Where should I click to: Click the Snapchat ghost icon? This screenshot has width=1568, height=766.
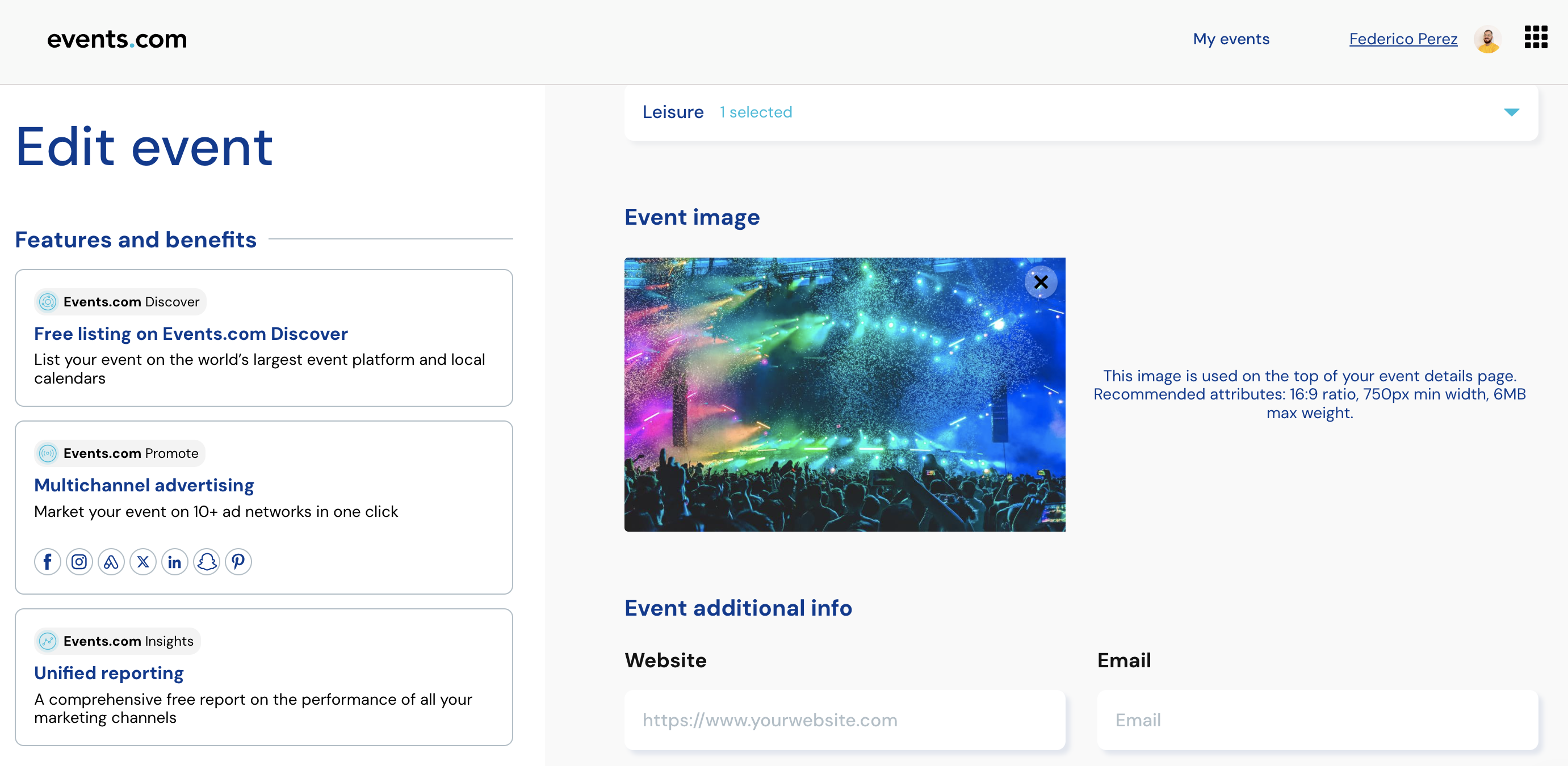coord(206,561)
